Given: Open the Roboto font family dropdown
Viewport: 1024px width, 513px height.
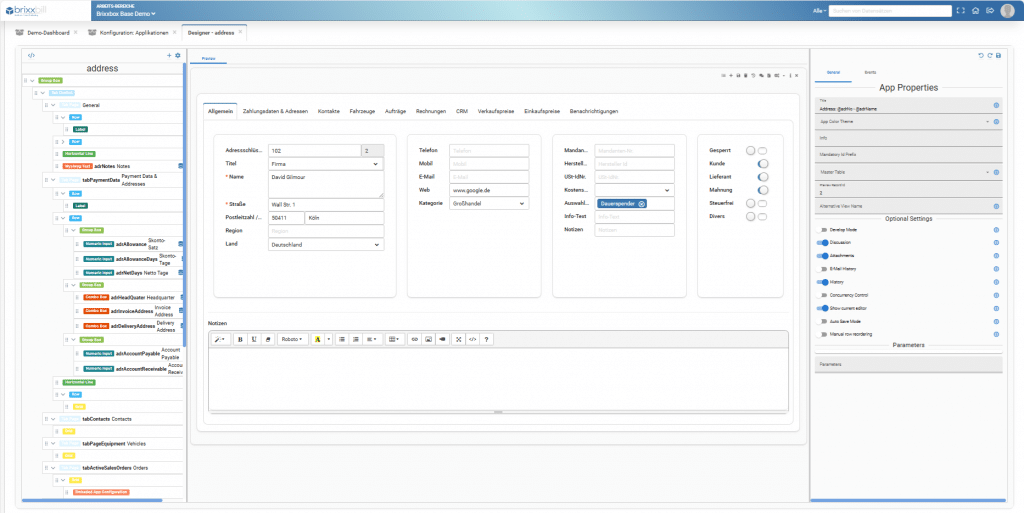Looking at the screenshot, I should click(292, 339).
